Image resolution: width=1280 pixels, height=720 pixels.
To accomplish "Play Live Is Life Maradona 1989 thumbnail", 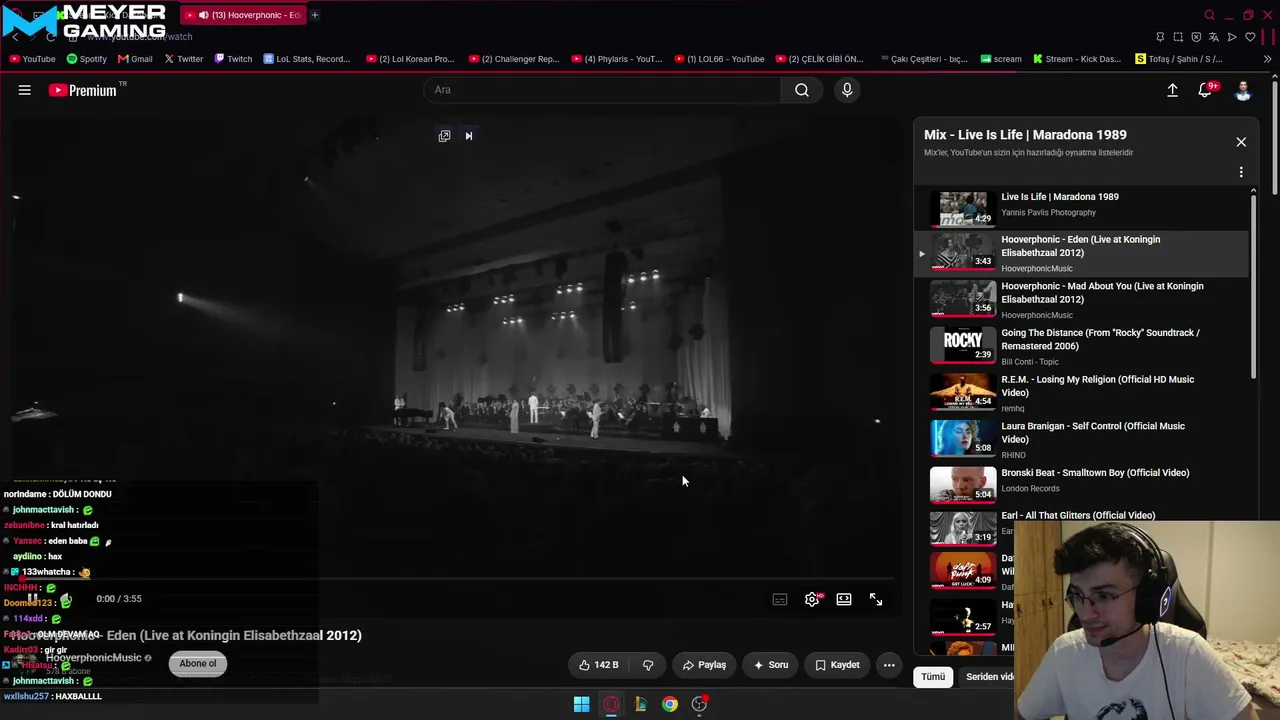I will click(x=963, y=209).
